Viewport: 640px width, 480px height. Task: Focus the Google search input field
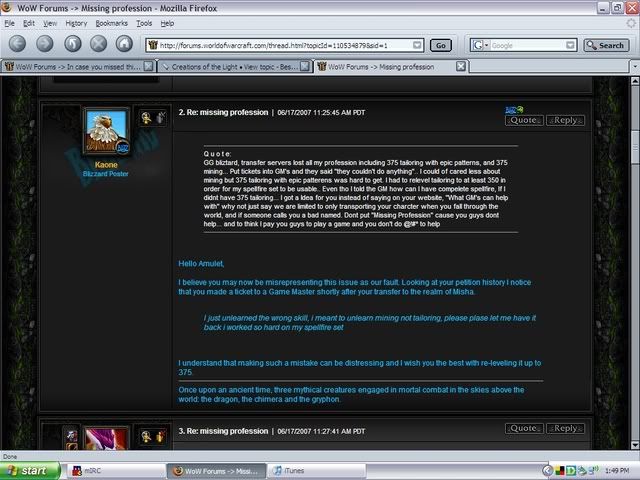pos(528,45)
